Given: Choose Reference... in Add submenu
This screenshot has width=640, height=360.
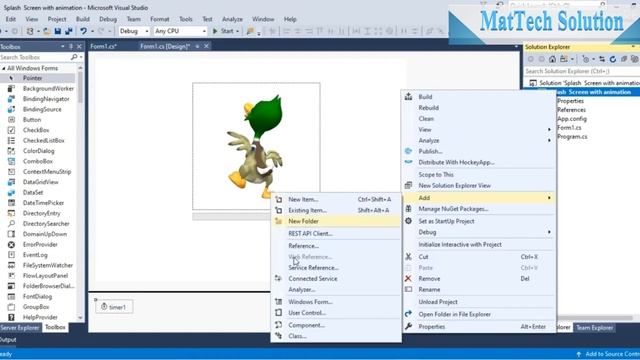Looking at the screenshot, I should pos(303,246).
